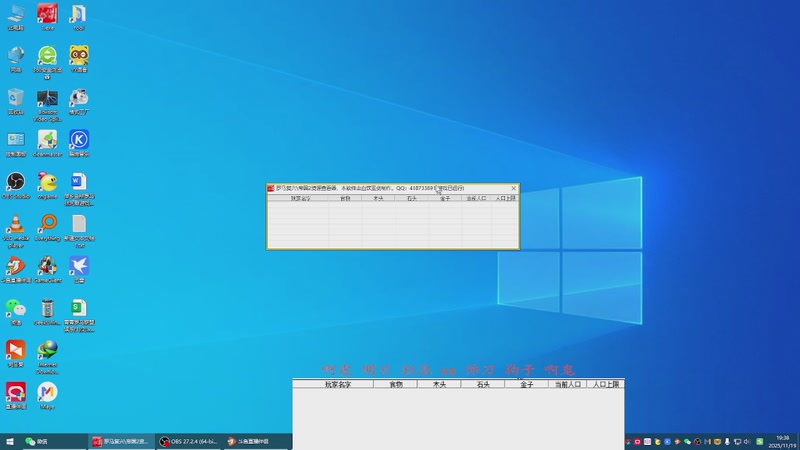Viewport: 800px width, 450px height.
Task: Select wood column header in viewer window
Action: pyautogui.click(x=378, y=198)
